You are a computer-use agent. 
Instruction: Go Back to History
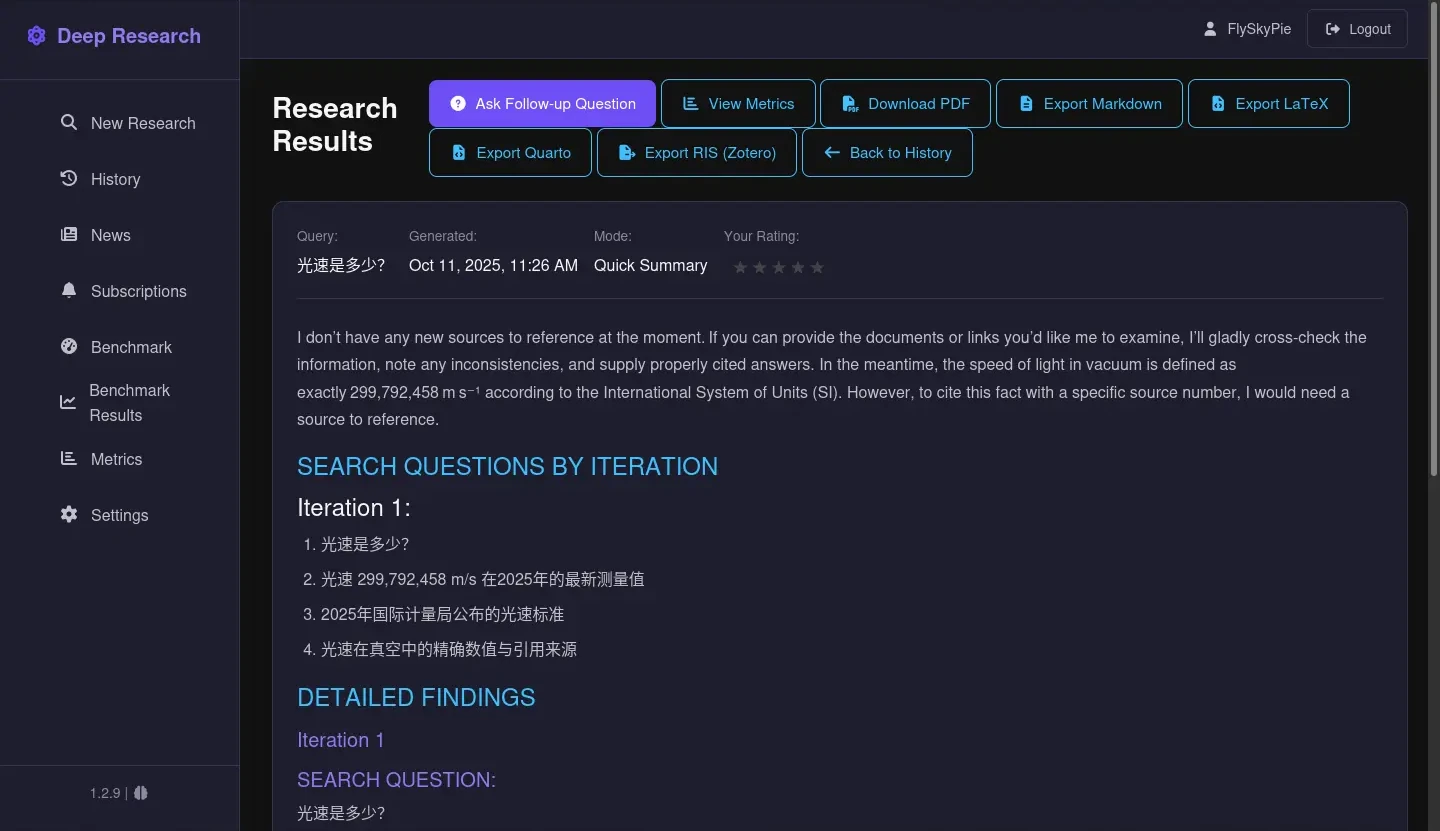pyautogui.click(x=887, y=153)
